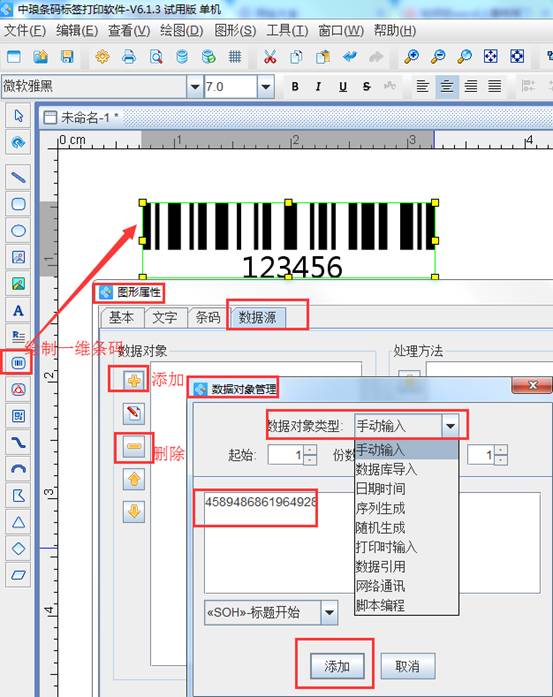Open the printer icon in toolbar
This screenshot has height=697, width=553.
[x=129, y=57]
